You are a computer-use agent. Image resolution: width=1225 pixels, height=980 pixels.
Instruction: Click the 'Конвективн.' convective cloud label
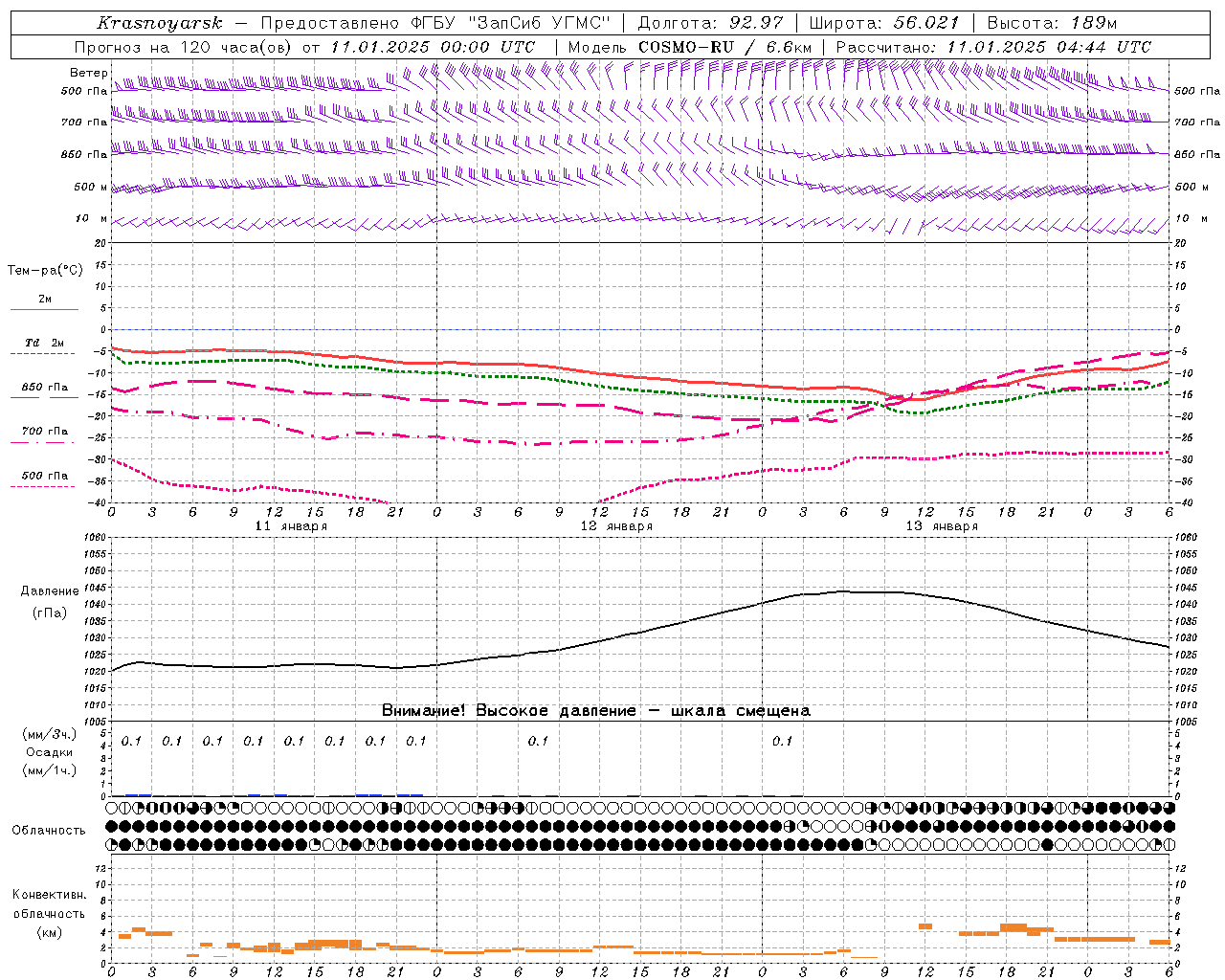(x=49, y=895)
